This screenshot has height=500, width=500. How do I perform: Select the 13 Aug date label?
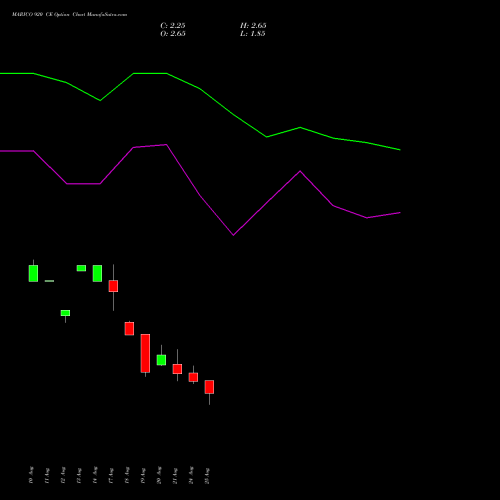coord(79,475)
